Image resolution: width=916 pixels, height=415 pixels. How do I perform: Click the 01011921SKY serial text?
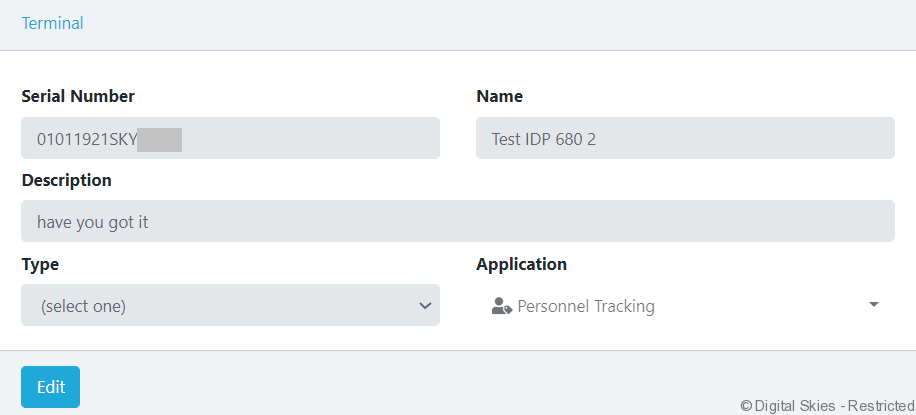pos(87,139)
